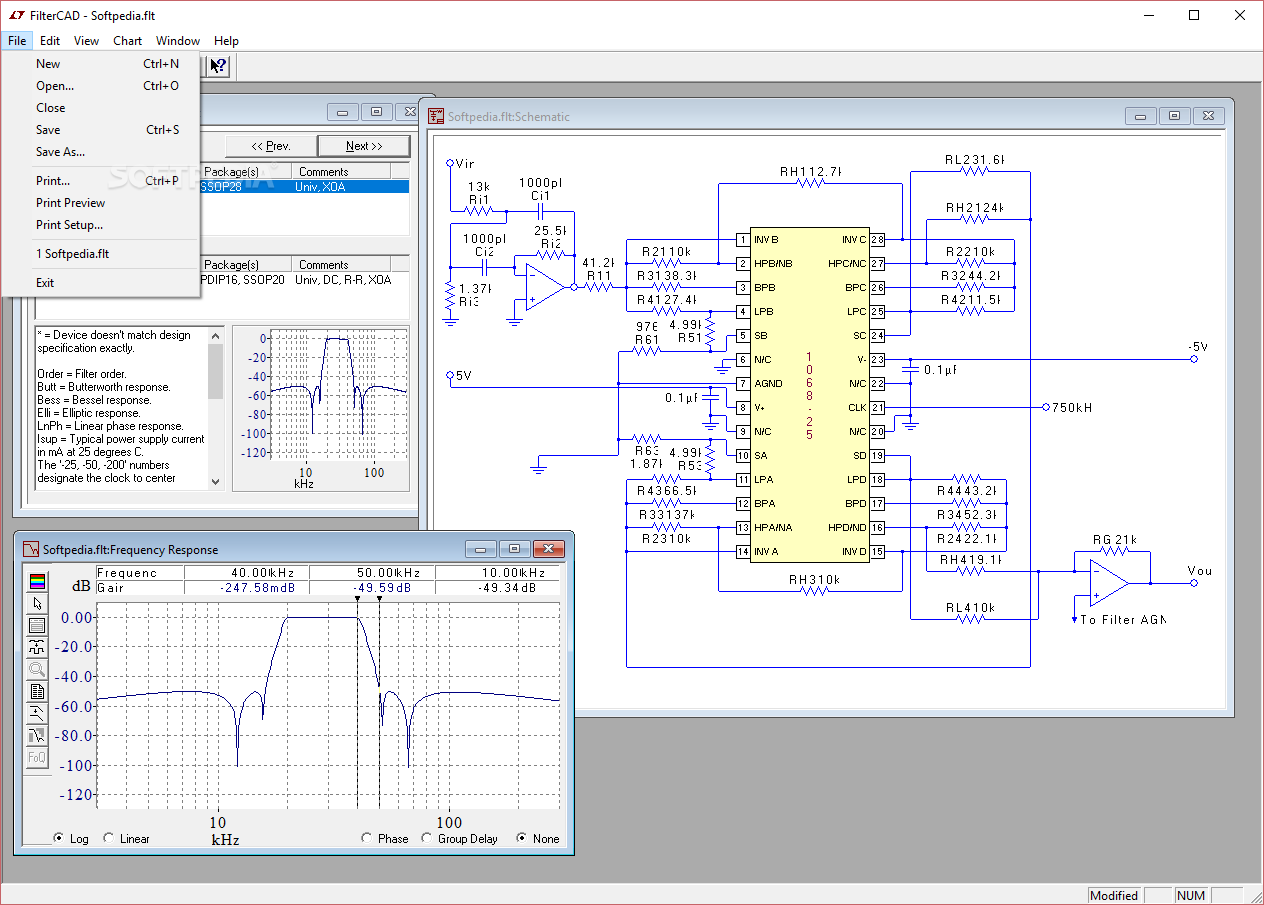Click the document page icon in Frequency Response toolbar
Viewport: 1264px width, 905px height.
[37, 691]
